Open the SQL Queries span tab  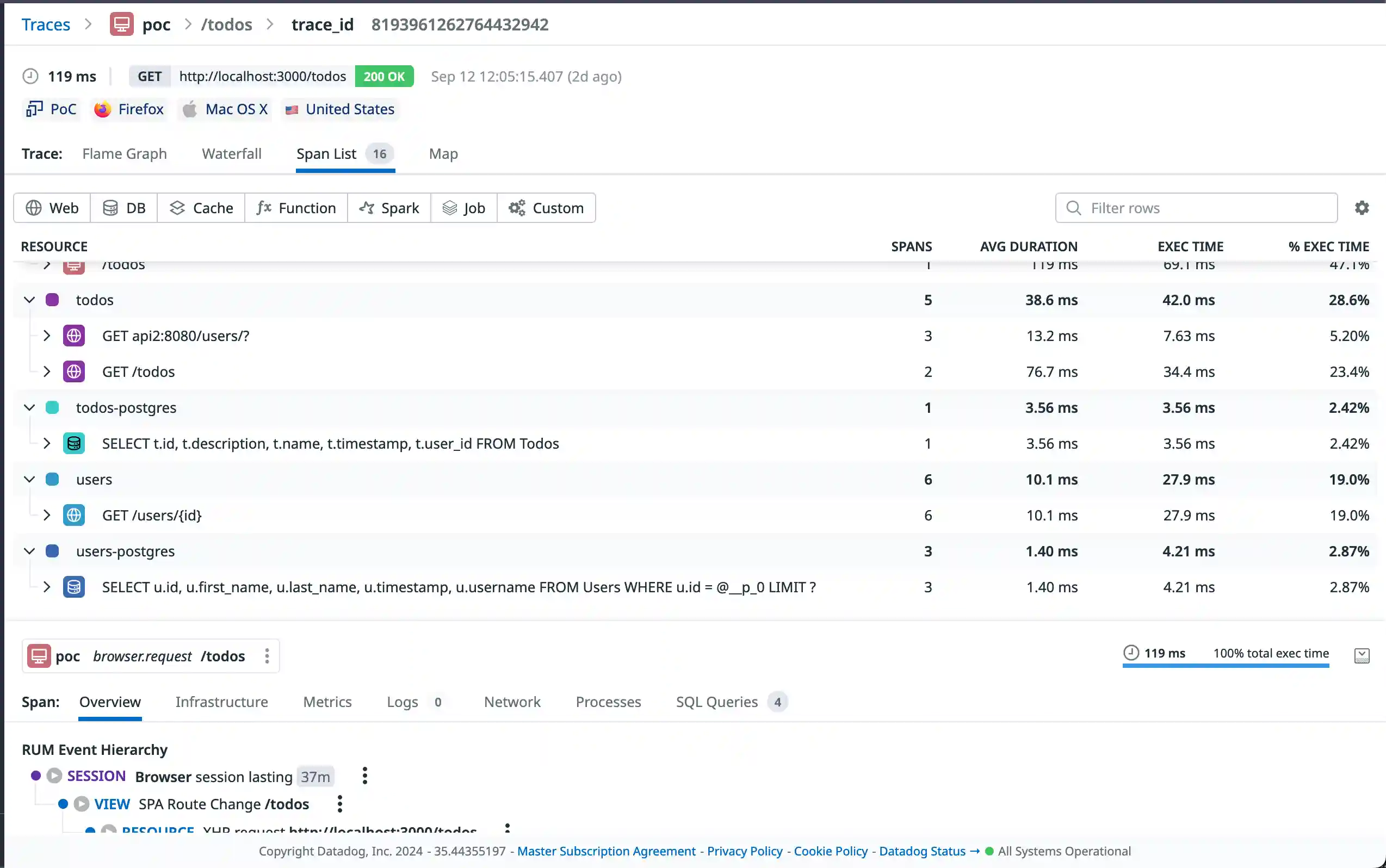point(716,702)
